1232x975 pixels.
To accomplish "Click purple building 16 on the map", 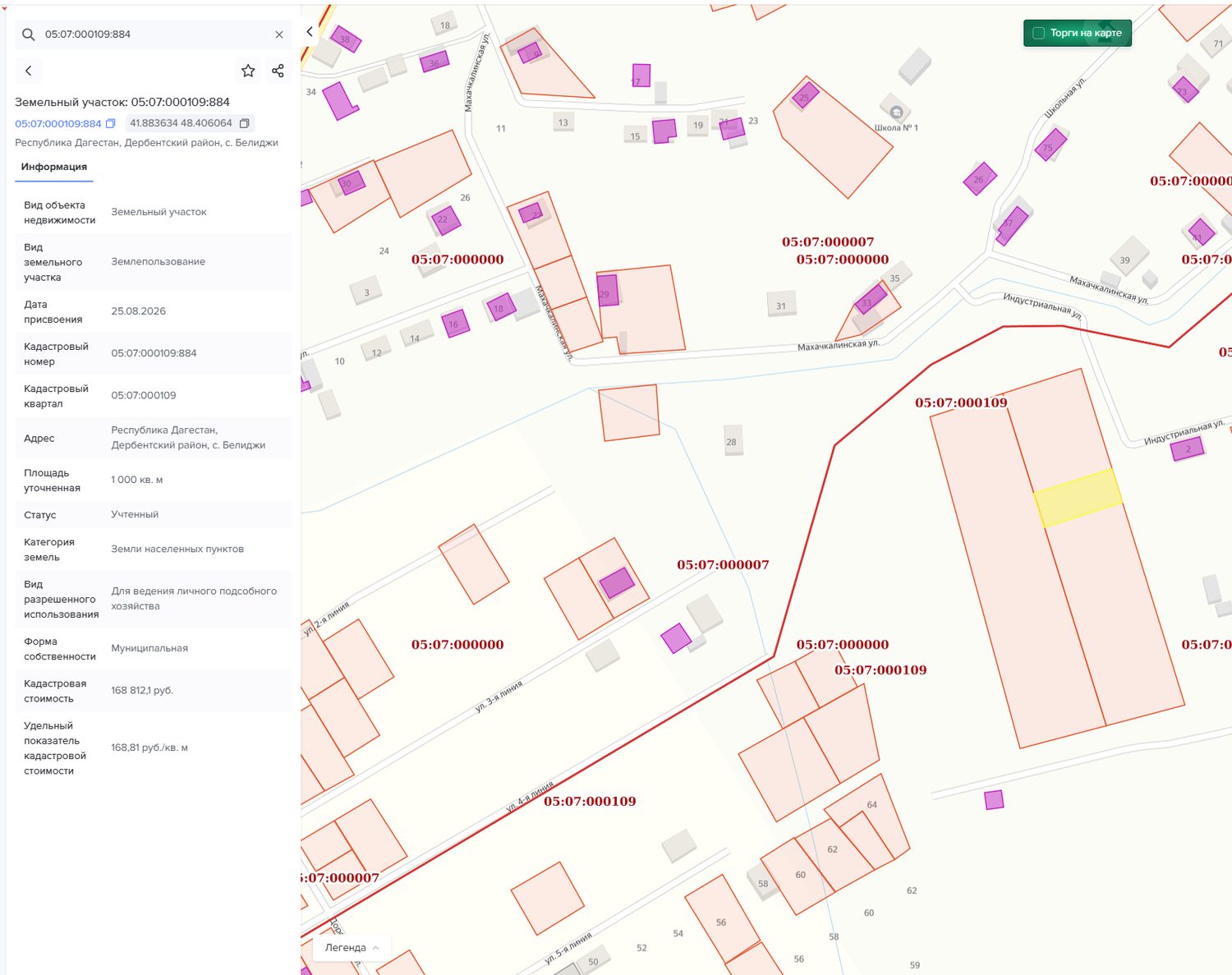I will pyautogui.click(x=455, y=323).
